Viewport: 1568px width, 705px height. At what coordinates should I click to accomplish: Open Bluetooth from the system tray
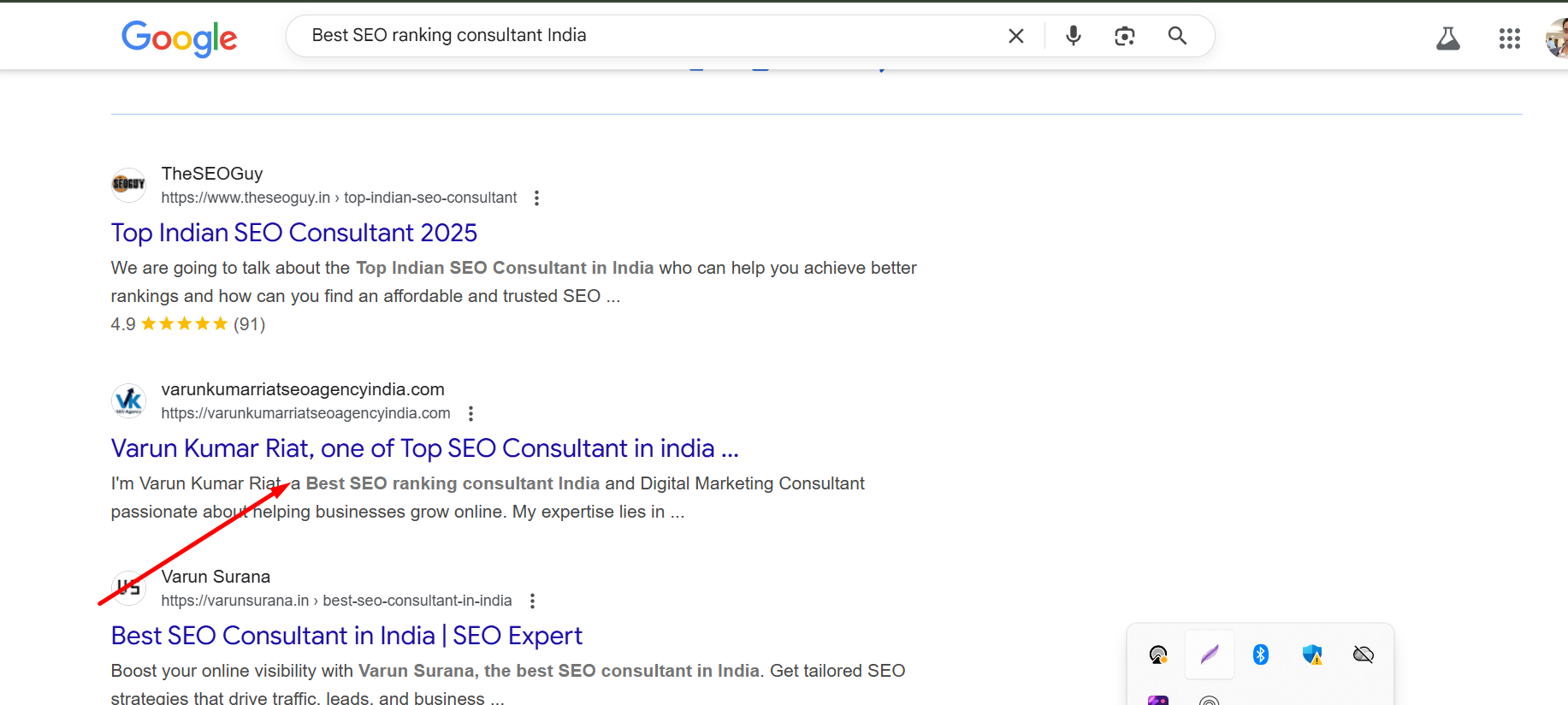click(1259, 654)
